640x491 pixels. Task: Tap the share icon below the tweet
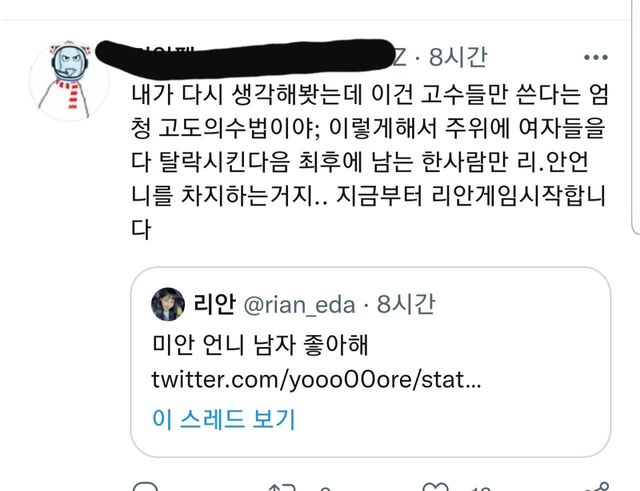599,487
